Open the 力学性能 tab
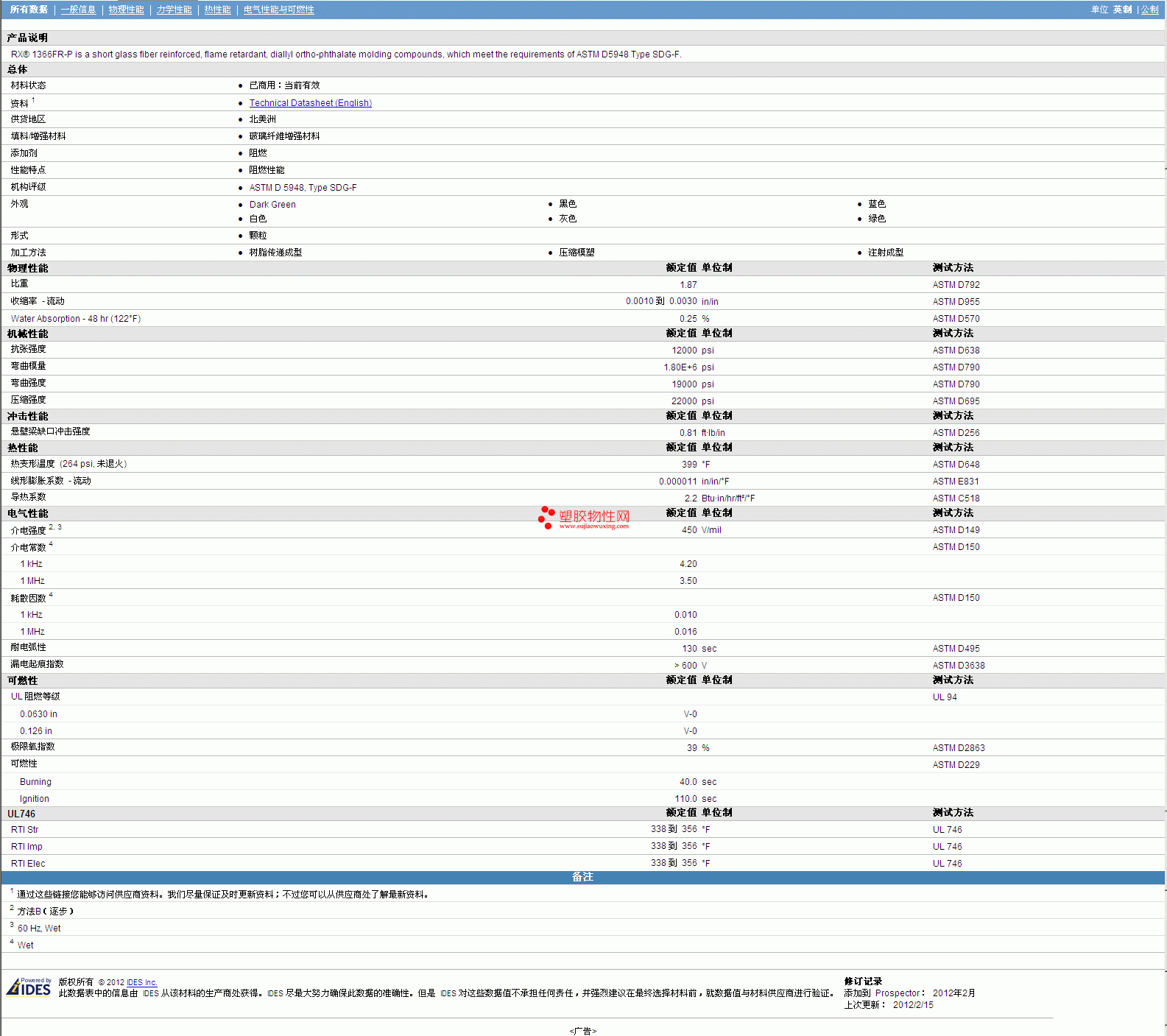1167x1036 pixels. (174, 10)
